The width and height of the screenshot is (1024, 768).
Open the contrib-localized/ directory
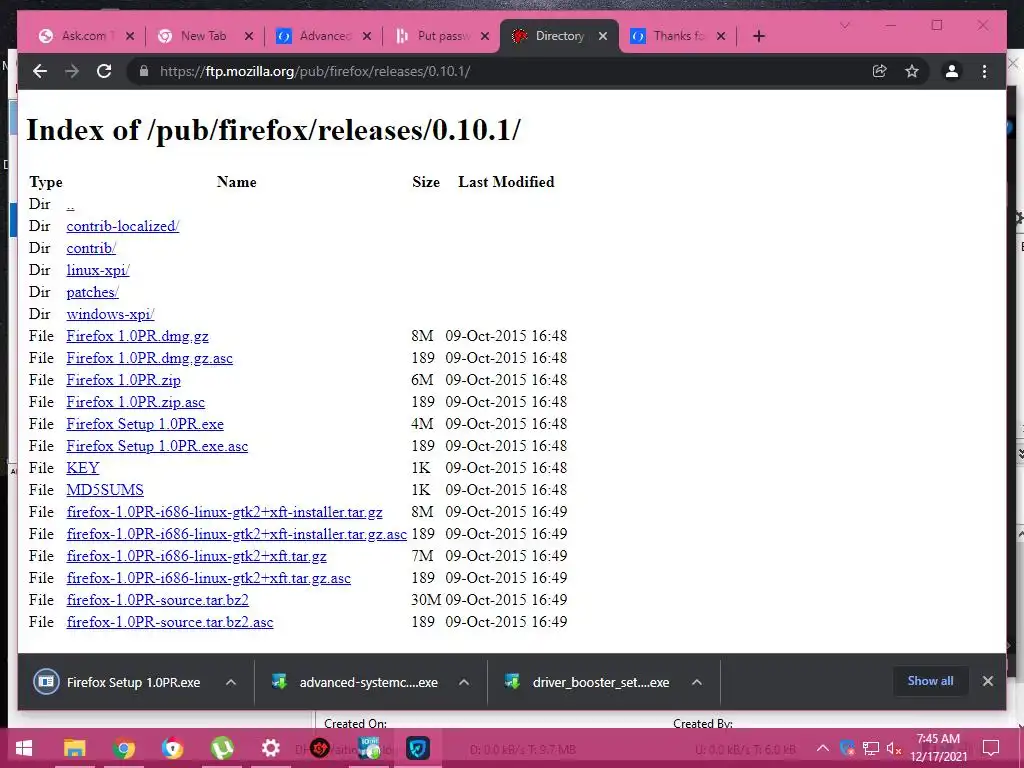pos(123,226)
